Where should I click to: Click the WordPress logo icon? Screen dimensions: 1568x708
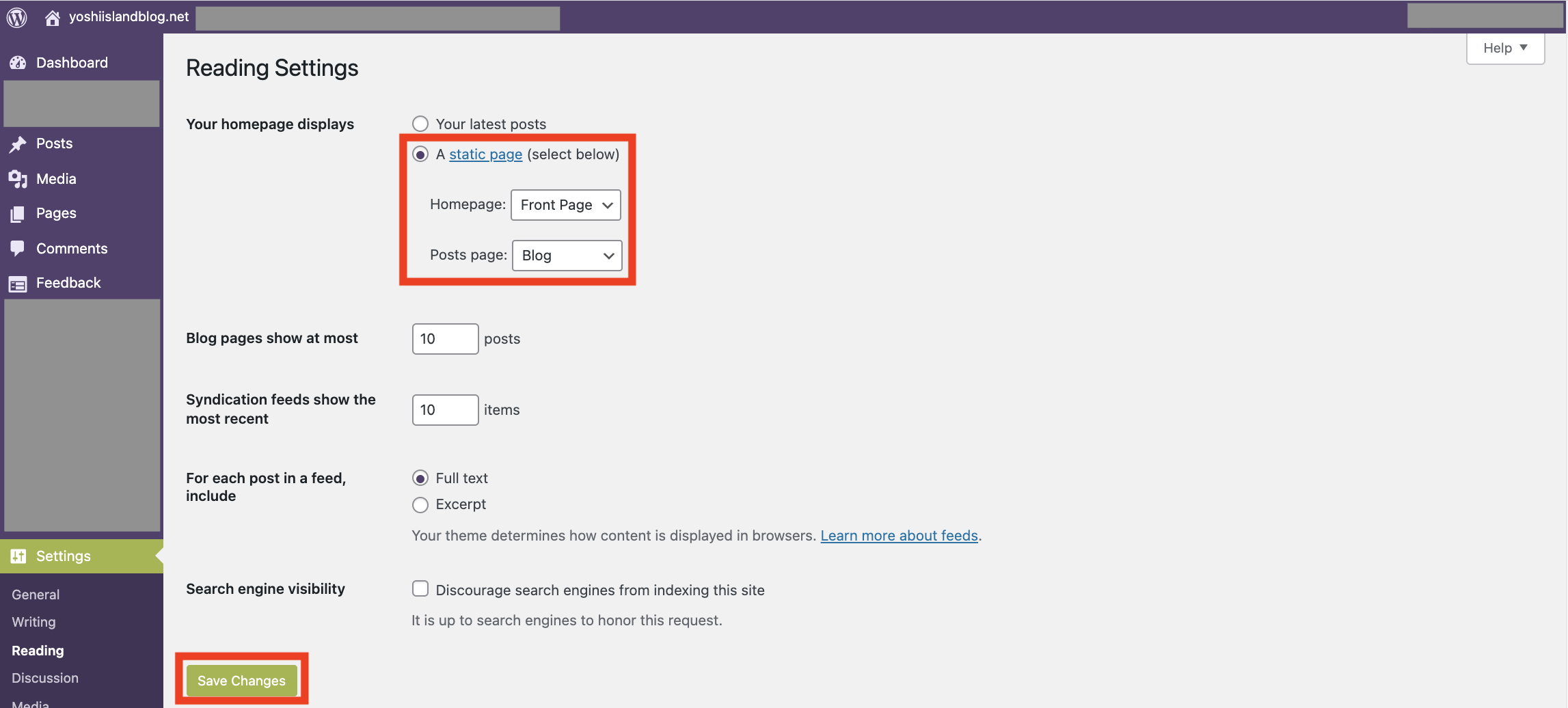pyautogui.click(x=16, y=17)
